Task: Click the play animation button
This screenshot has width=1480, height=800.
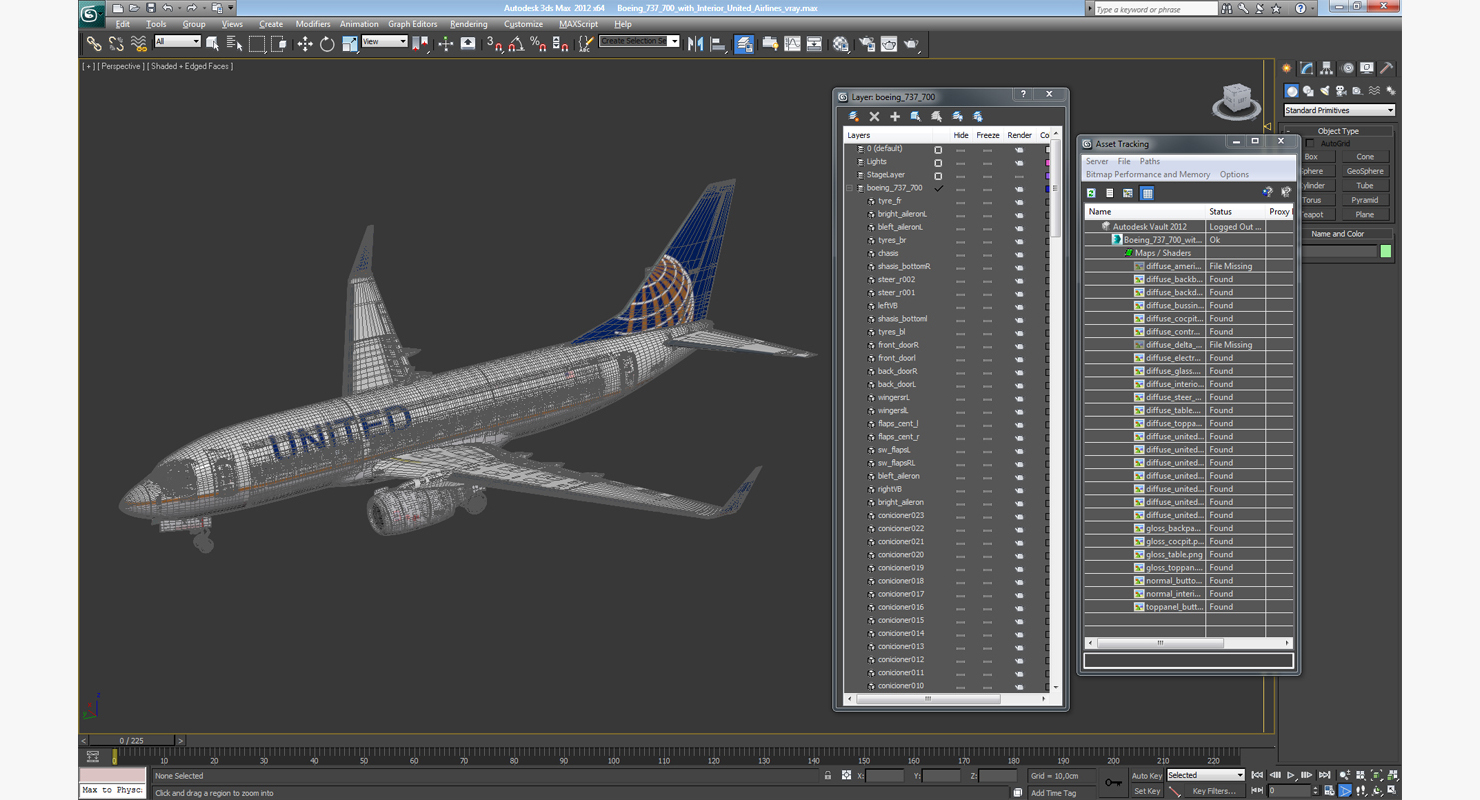Action: (1291, 775)
